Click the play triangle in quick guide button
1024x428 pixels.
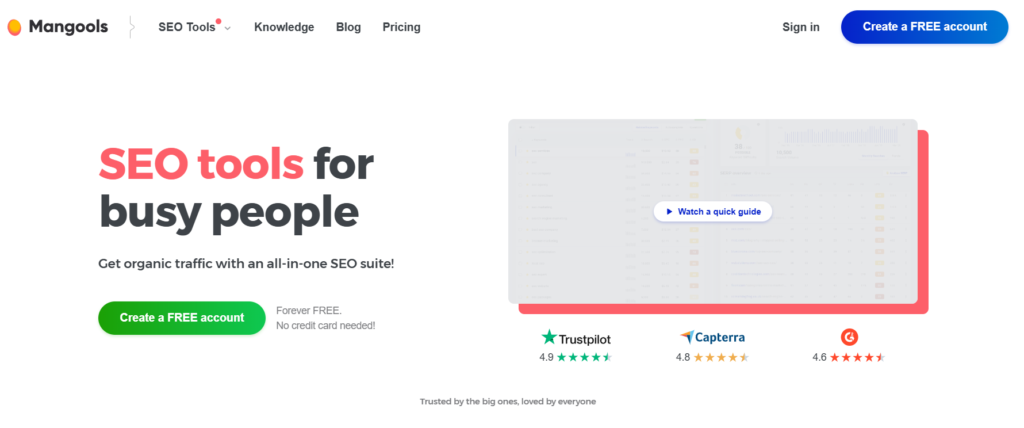(669, 212)
